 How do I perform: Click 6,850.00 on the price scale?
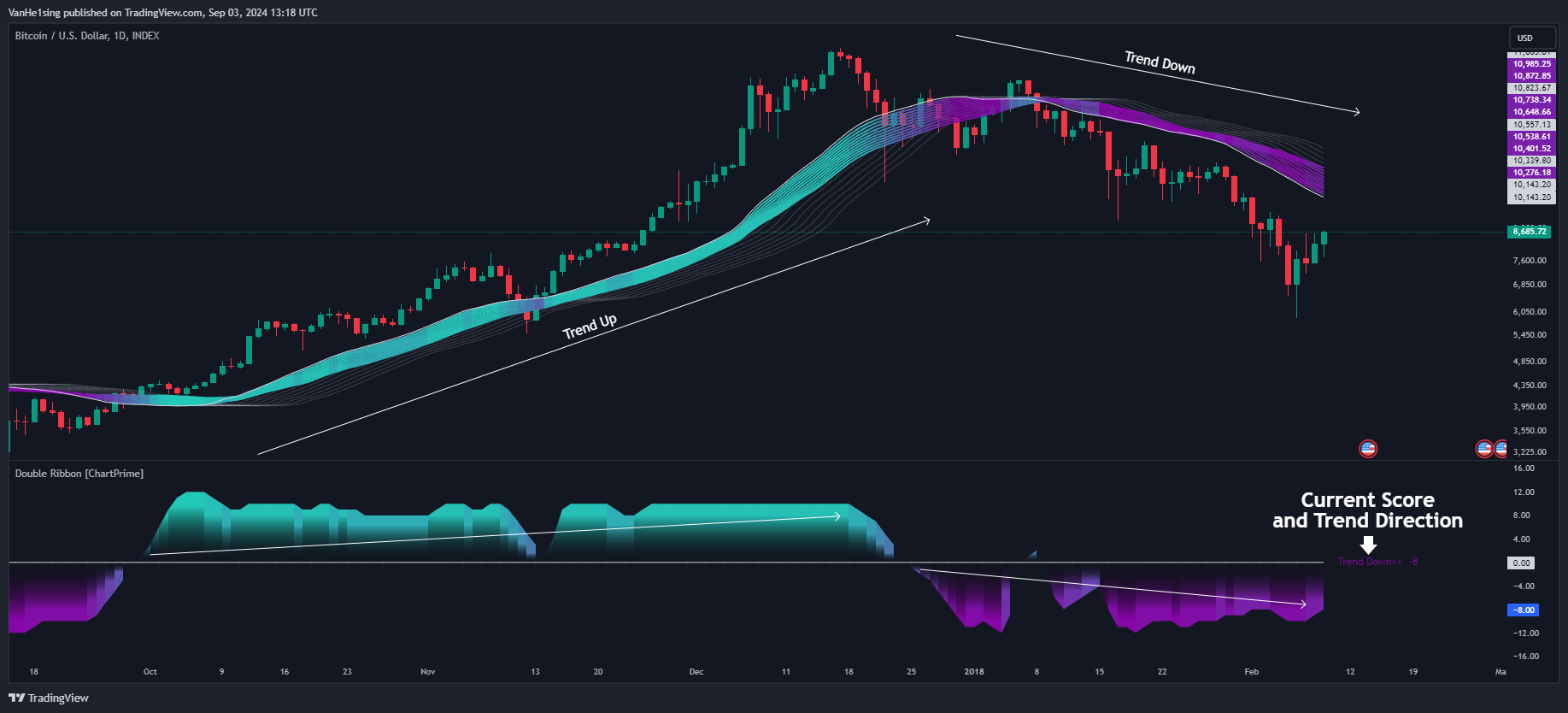pos(1530,285)
